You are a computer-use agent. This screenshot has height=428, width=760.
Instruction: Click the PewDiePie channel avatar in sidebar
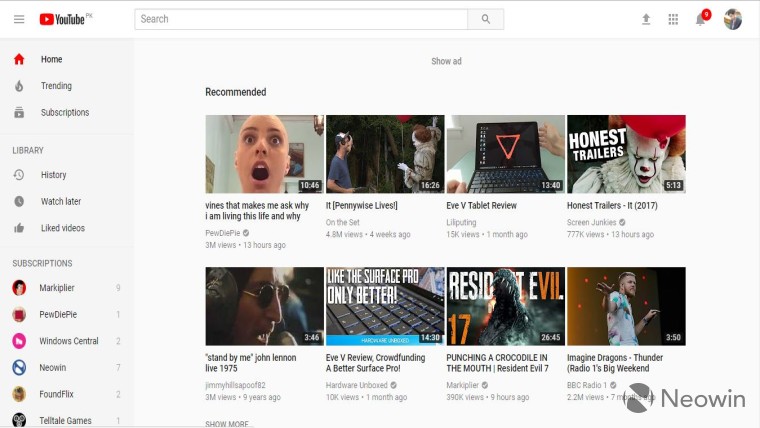(x=19, y=315)
